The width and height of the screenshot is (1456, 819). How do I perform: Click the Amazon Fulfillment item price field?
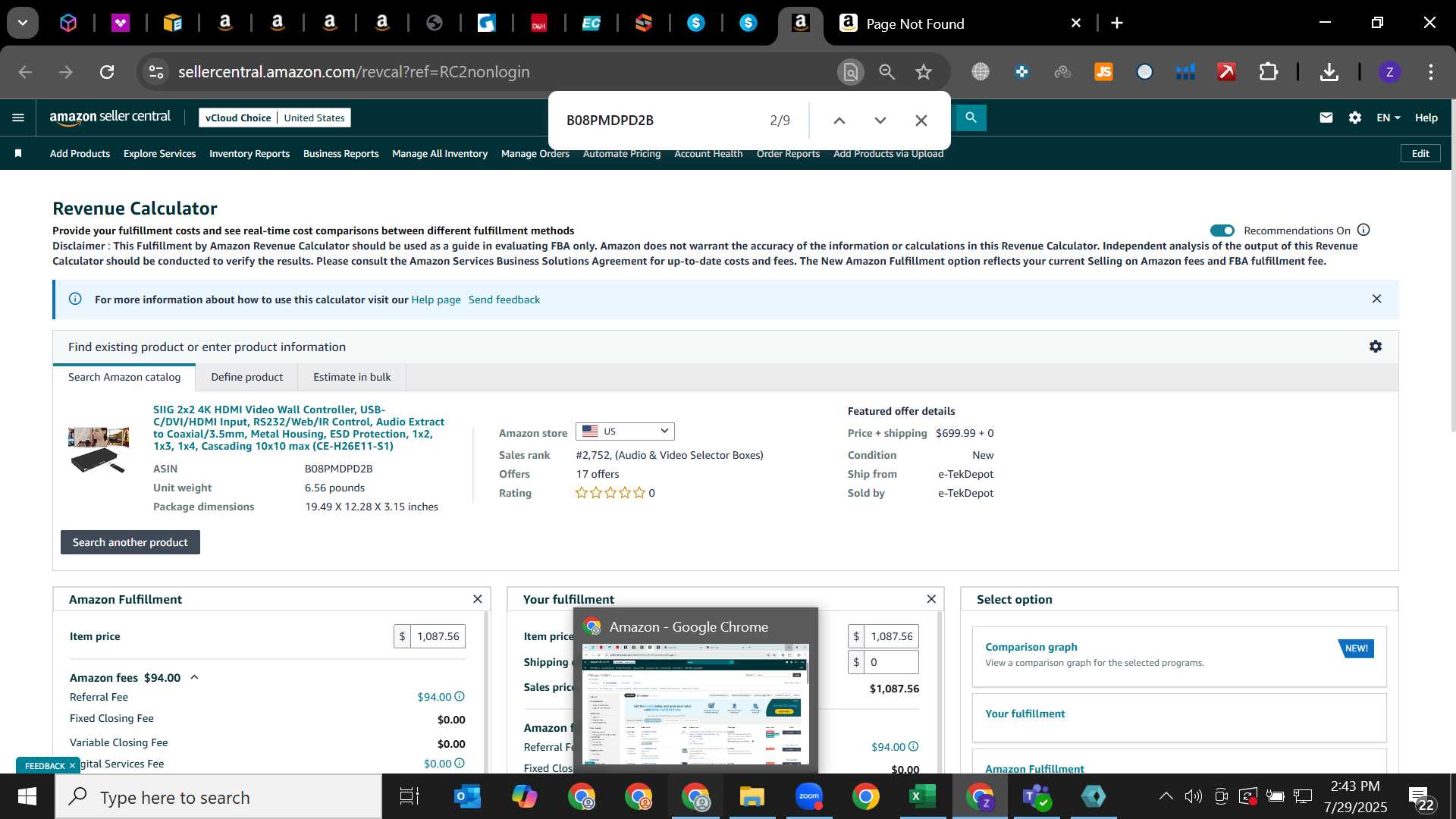pyautogui.click(x=438, y=636)
